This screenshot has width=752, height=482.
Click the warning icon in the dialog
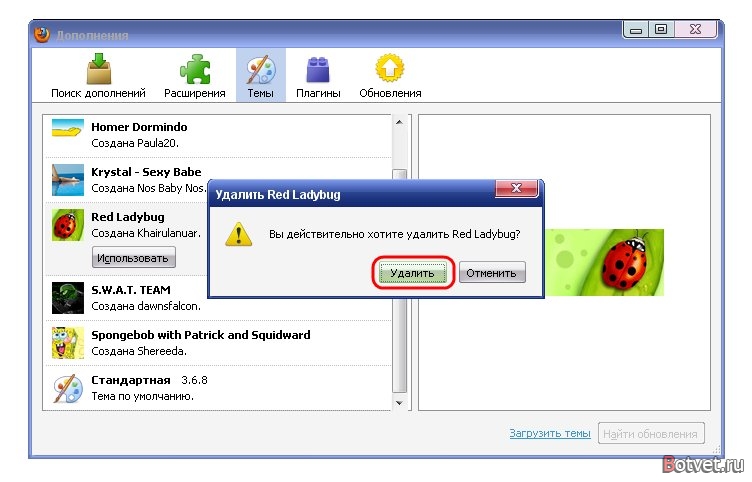click(x=238, y=235)
